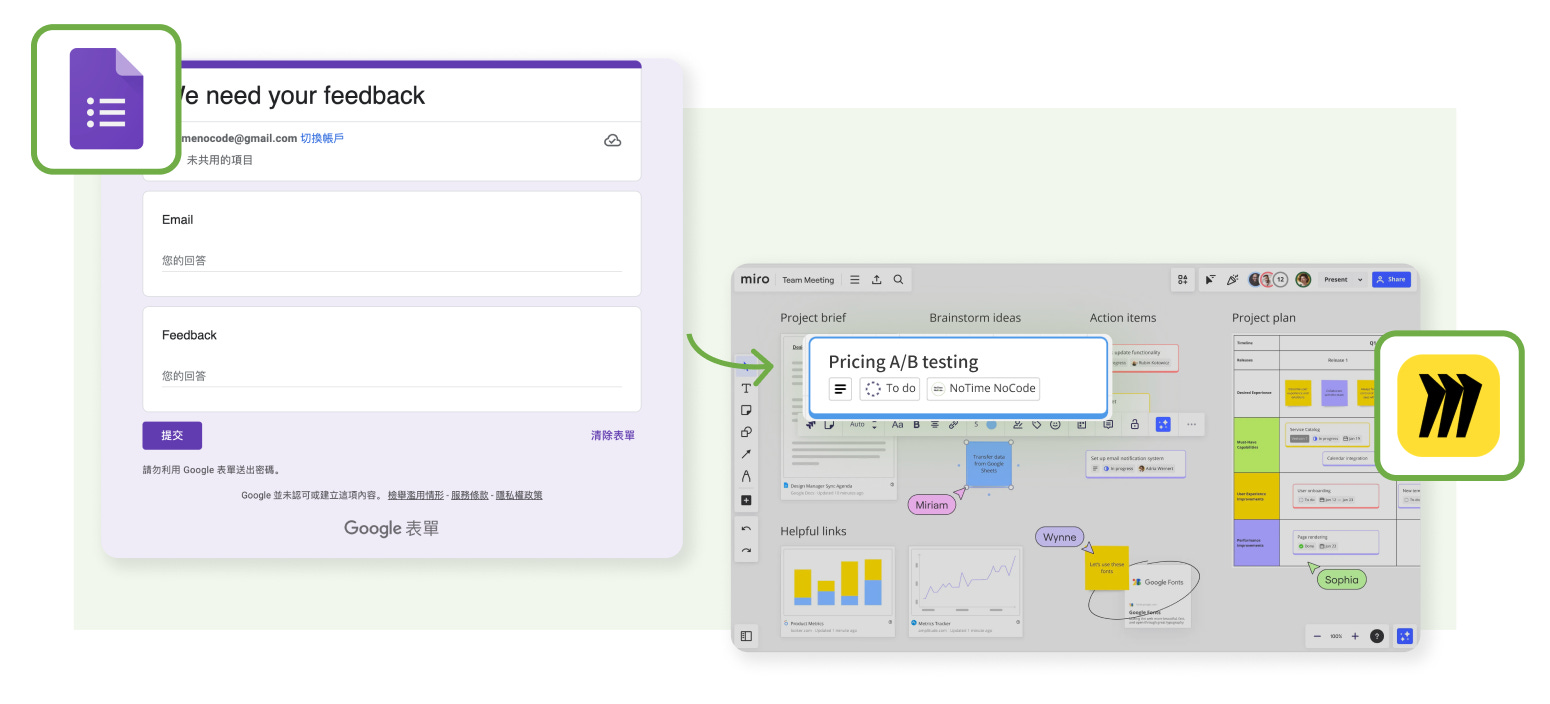Open the more options ellipsis in context toolbar
The width and height of the screenshot is (1550, 704).
(1191, 424)
